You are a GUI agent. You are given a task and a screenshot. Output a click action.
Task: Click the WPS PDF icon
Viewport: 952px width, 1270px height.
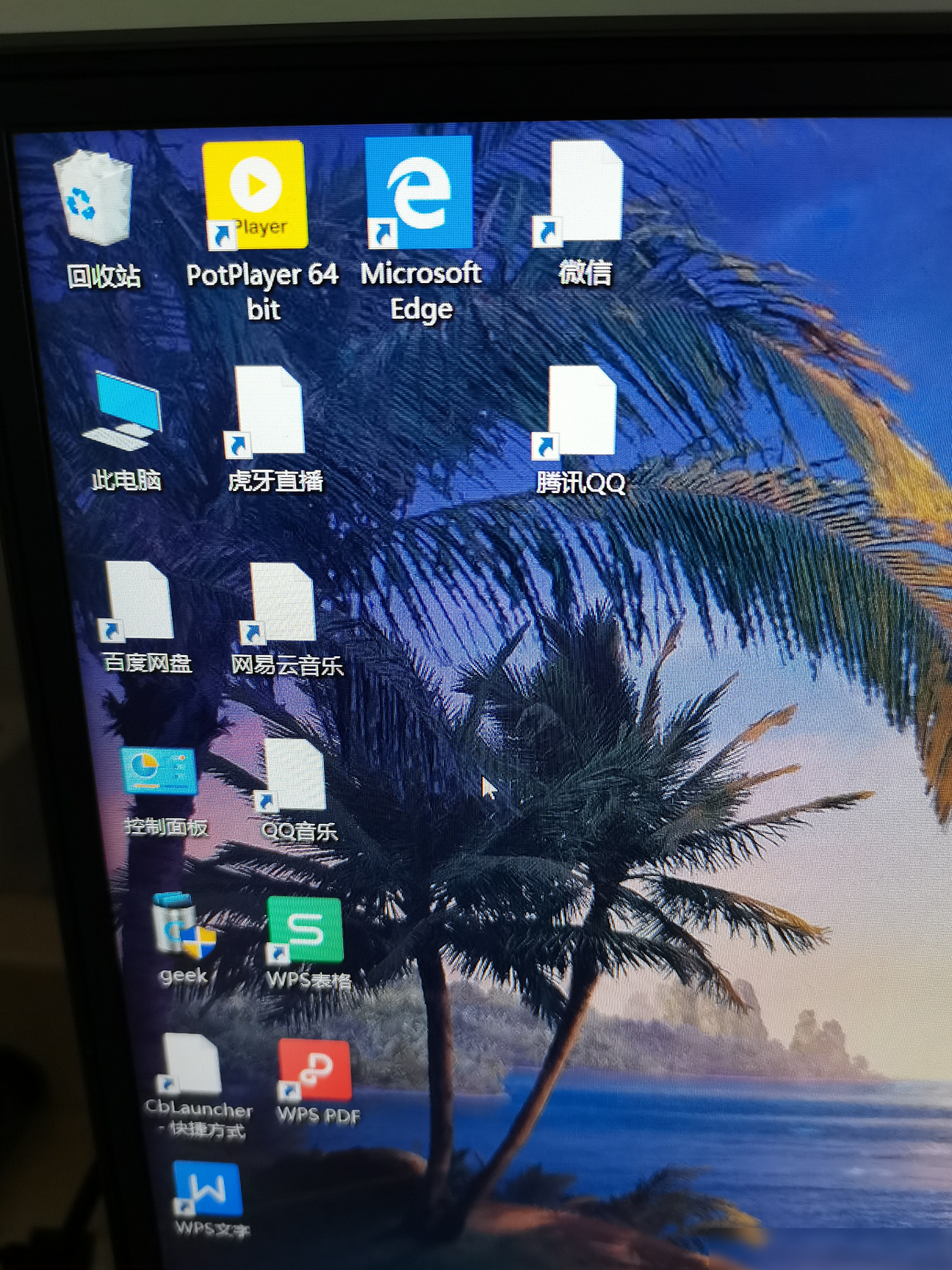tap(314, 1070)
